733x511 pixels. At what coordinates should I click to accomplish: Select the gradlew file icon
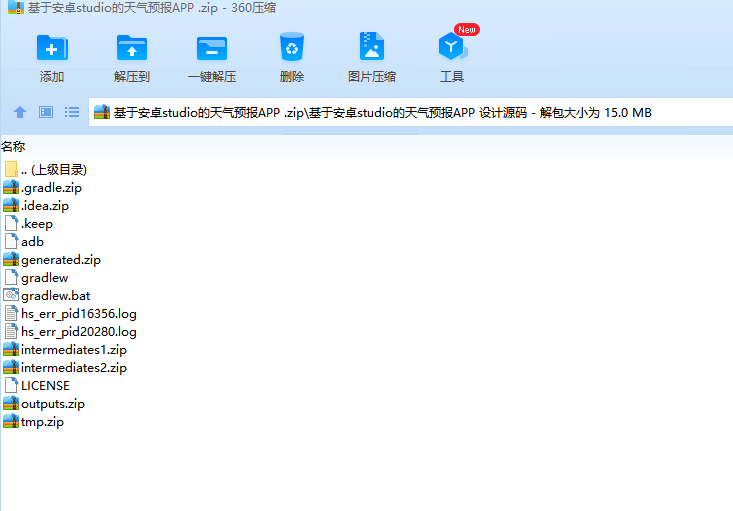tap(11, 277)
